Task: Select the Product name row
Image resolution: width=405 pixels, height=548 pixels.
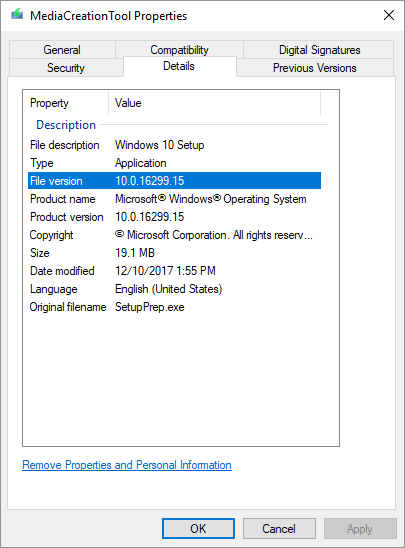Action: [174, 199]
